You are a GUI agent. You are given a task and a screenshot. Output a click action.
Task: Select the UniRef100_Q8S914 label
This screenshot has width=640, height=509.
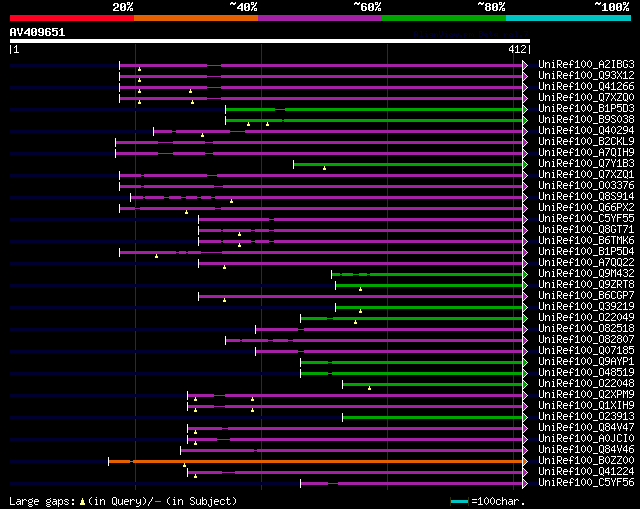coord(586,197)
